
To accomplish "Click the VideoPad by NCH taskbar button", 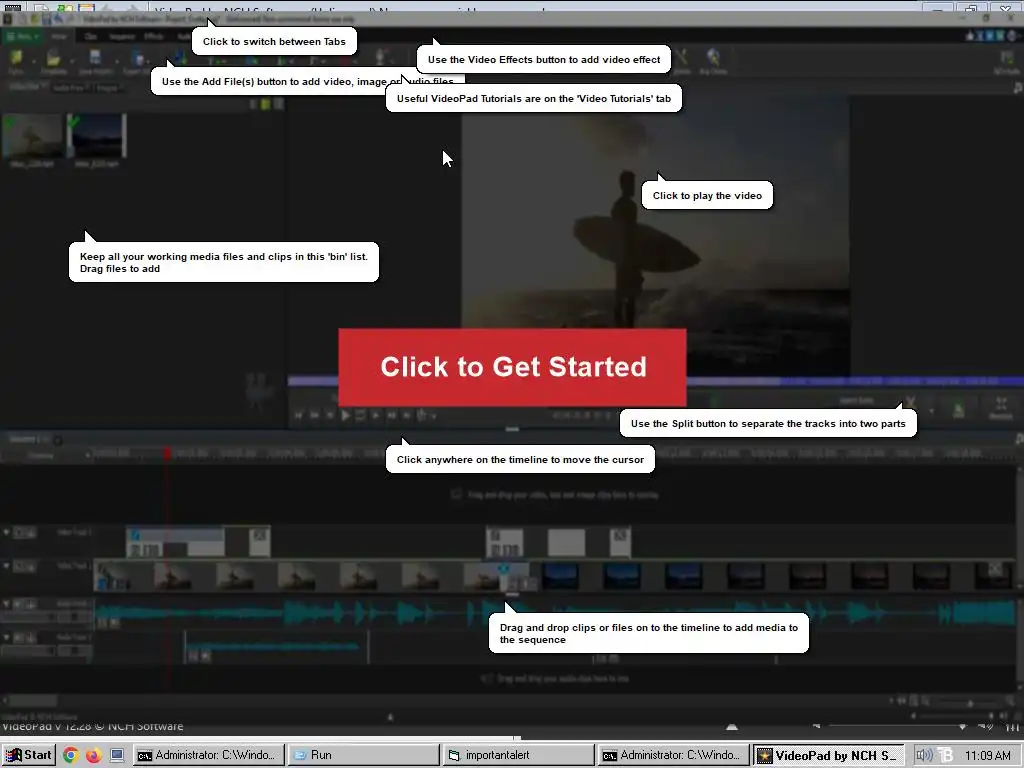I will pyautogui.click(x=829, y=755).
